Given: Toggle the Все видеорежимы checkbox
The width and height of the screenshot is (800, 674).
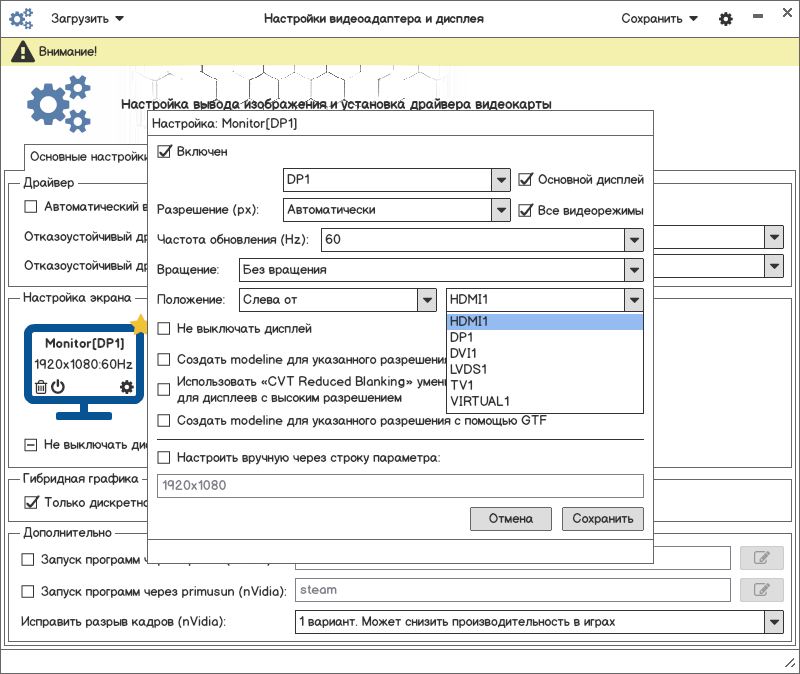Looking at the screenshot, I should (x=525, y=210).
